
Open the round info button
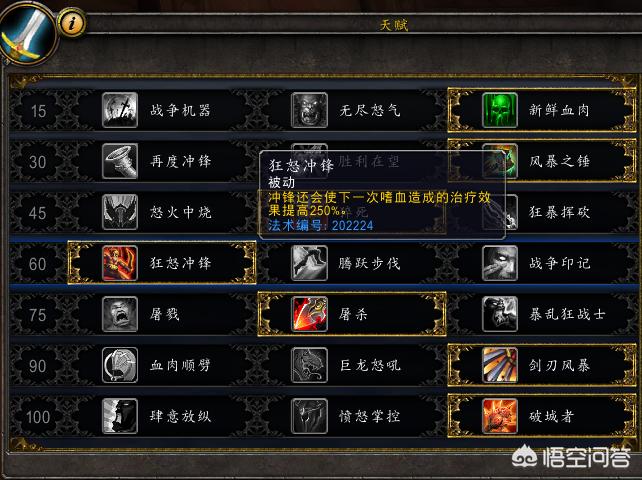pos(72,23)
